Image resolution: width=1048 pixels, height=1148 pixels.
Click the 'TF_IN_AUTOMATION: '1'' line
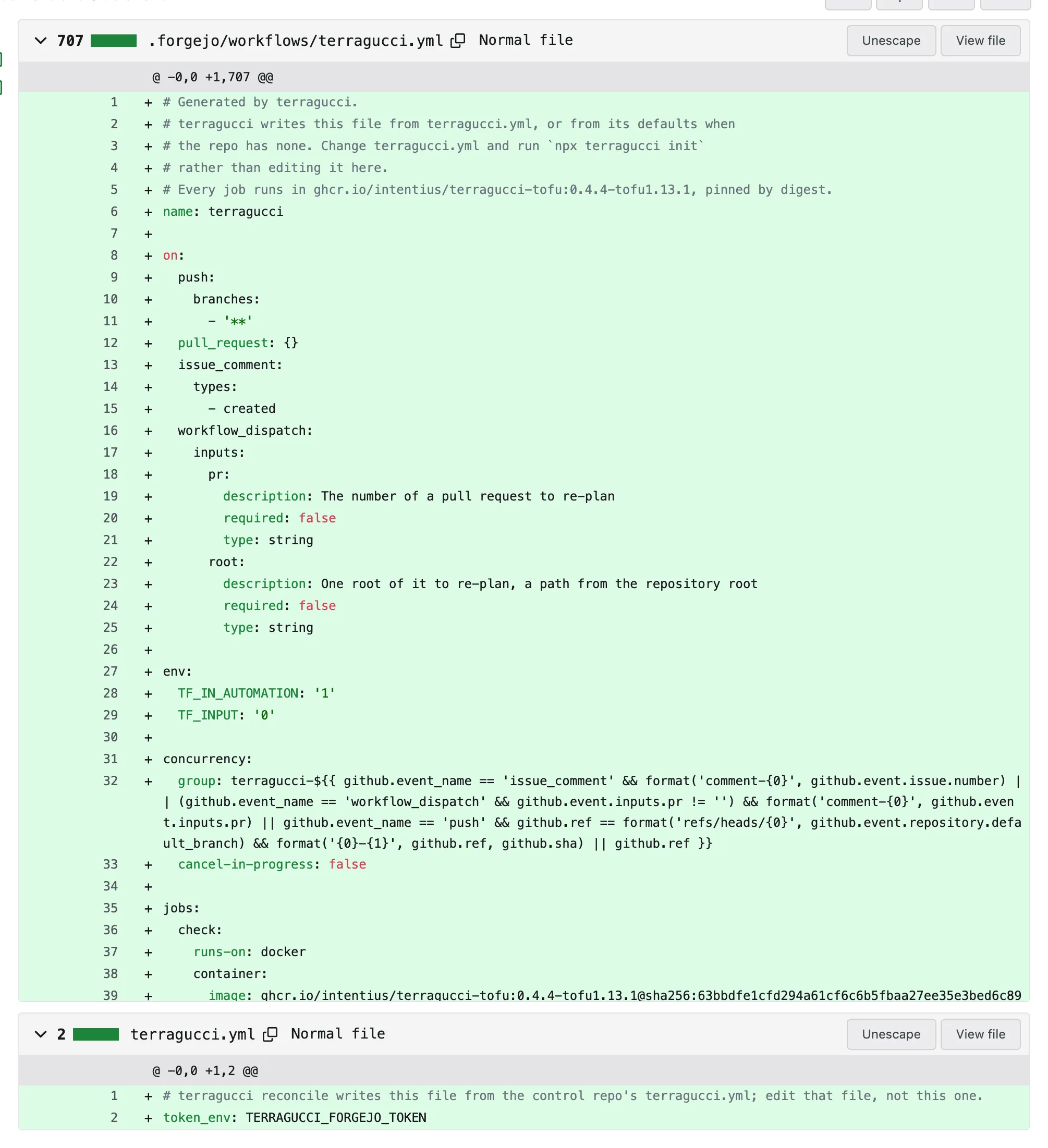pyautogui.click(x=257, y=693)
